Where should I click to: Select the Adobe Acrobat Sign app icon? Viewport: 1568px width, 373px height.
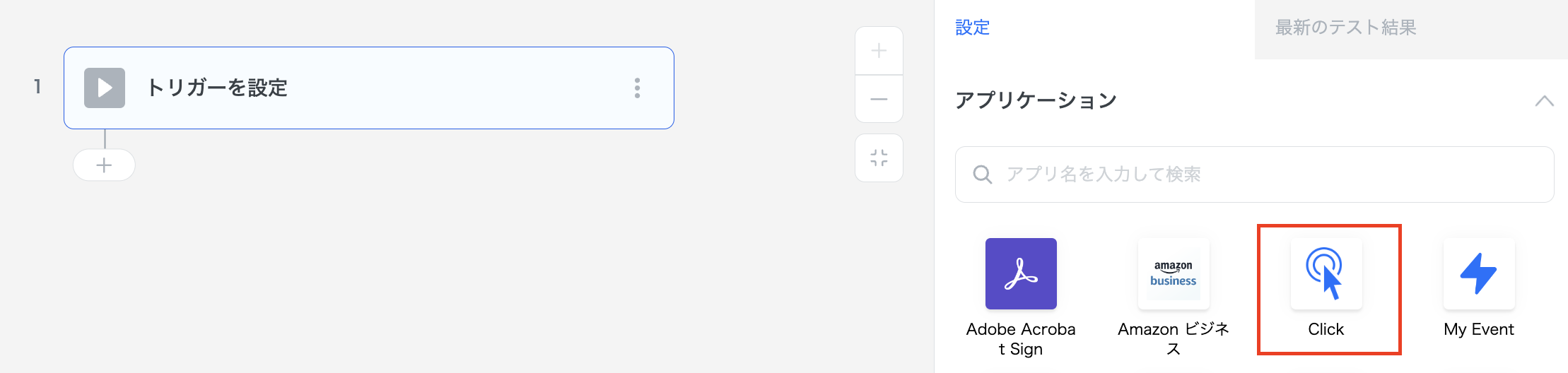(x=1021, y=273)
